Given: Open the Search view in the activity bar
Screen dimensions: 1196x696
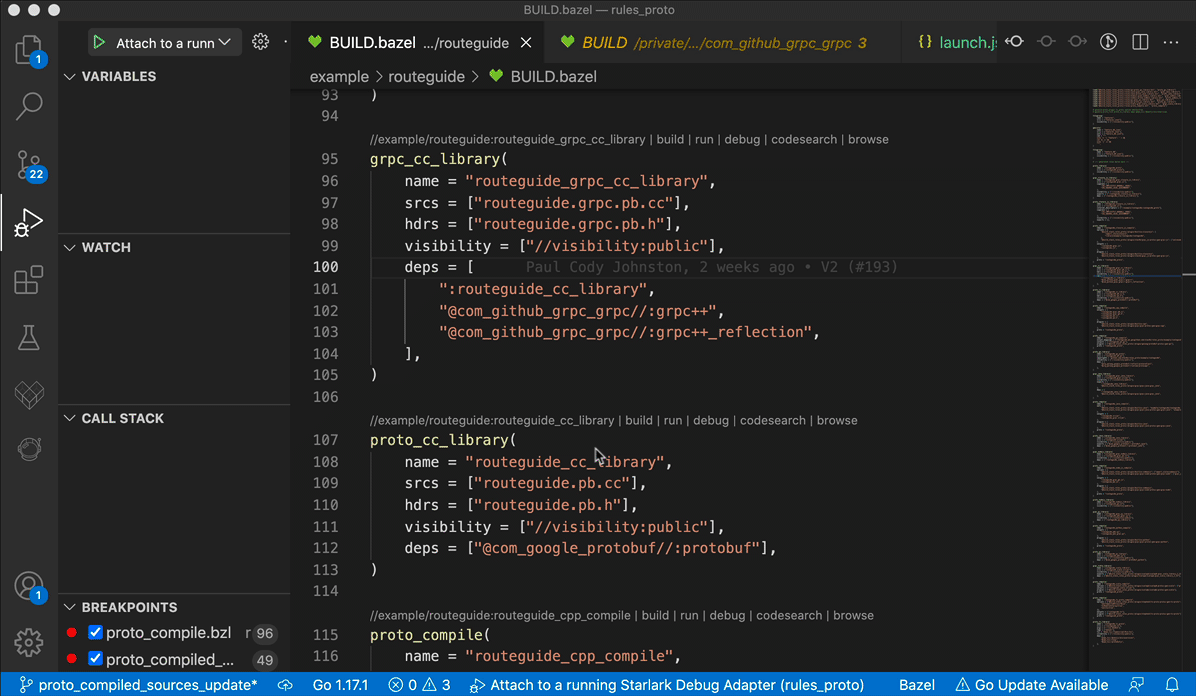Looking at the screenshot, I should coord(29,106).
